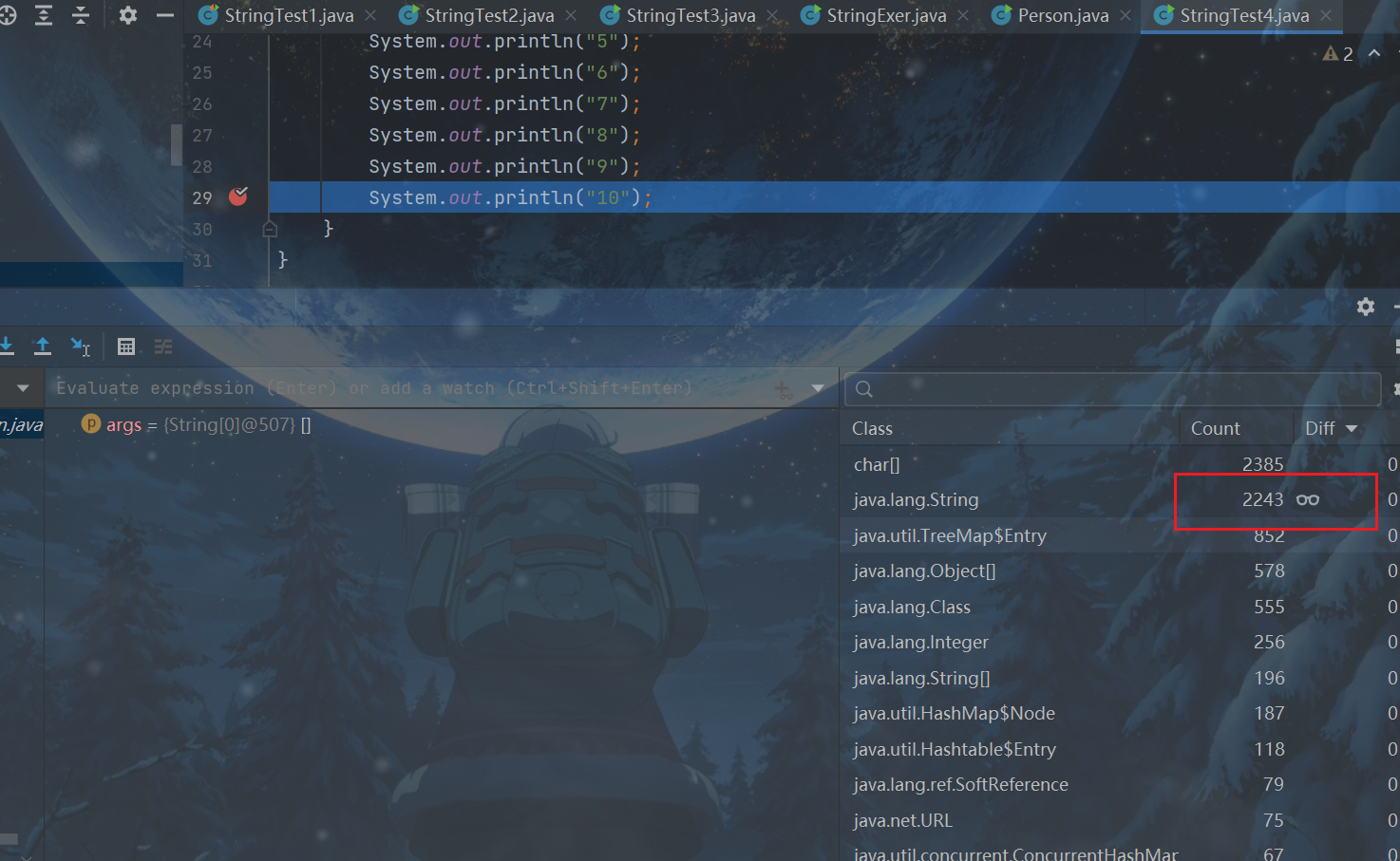Toggle tracking glasses icon for java.lang.String
Viewport: 1400px width, 861px height.
pyautogui.click(x=1308, y=500)
